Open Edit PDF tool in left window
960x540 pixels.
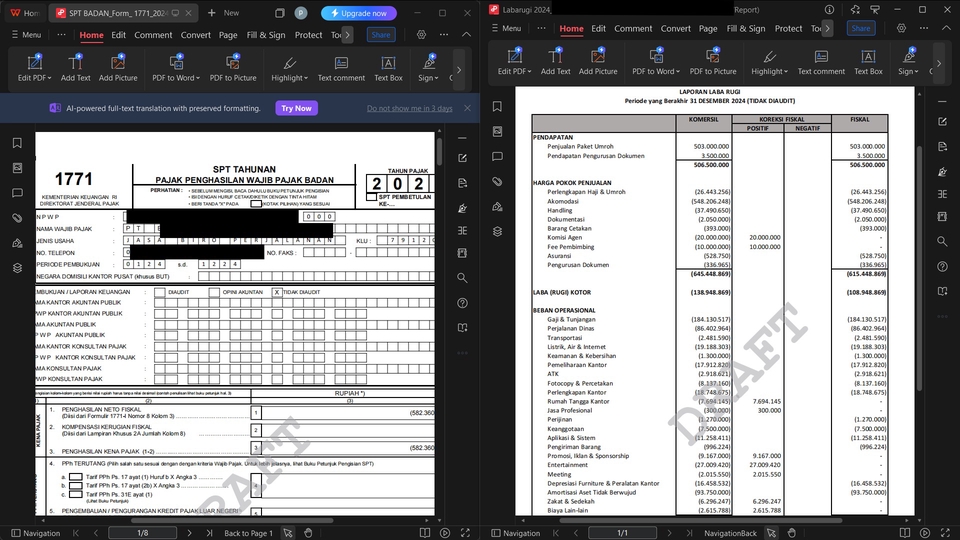click(x=34, y=67)
